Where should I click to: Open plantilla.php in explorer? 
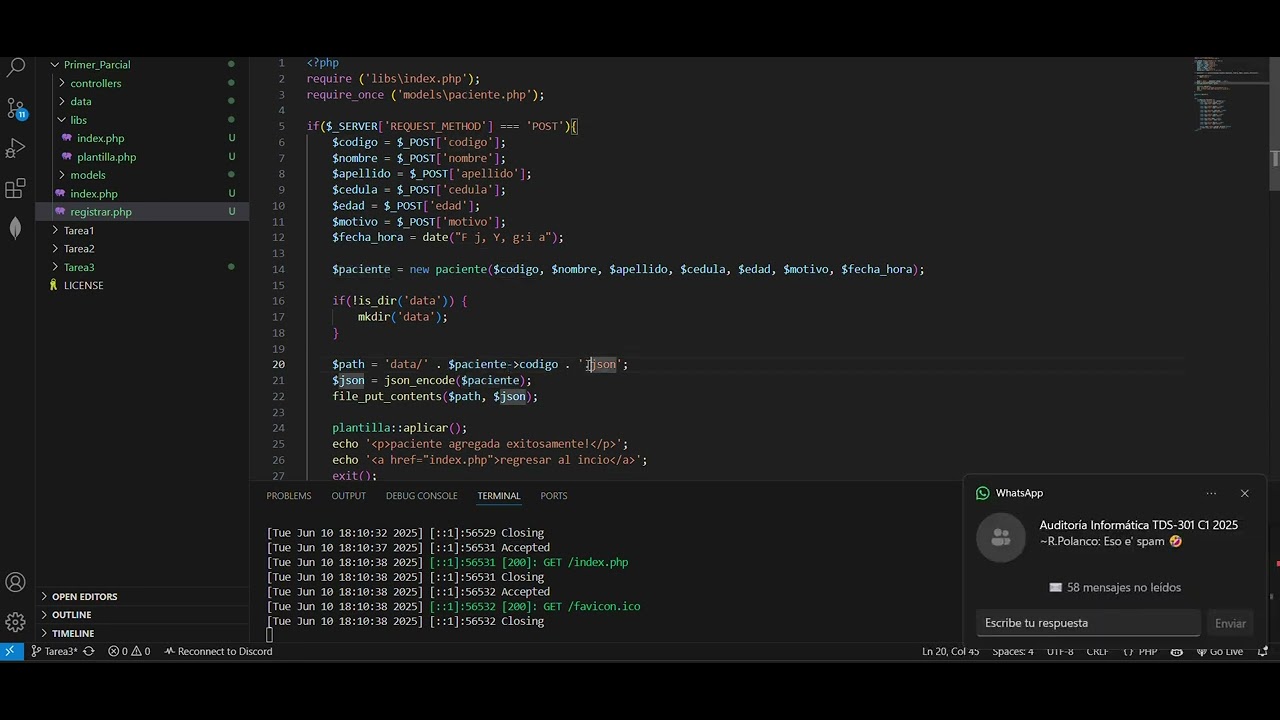pos(106,157)
